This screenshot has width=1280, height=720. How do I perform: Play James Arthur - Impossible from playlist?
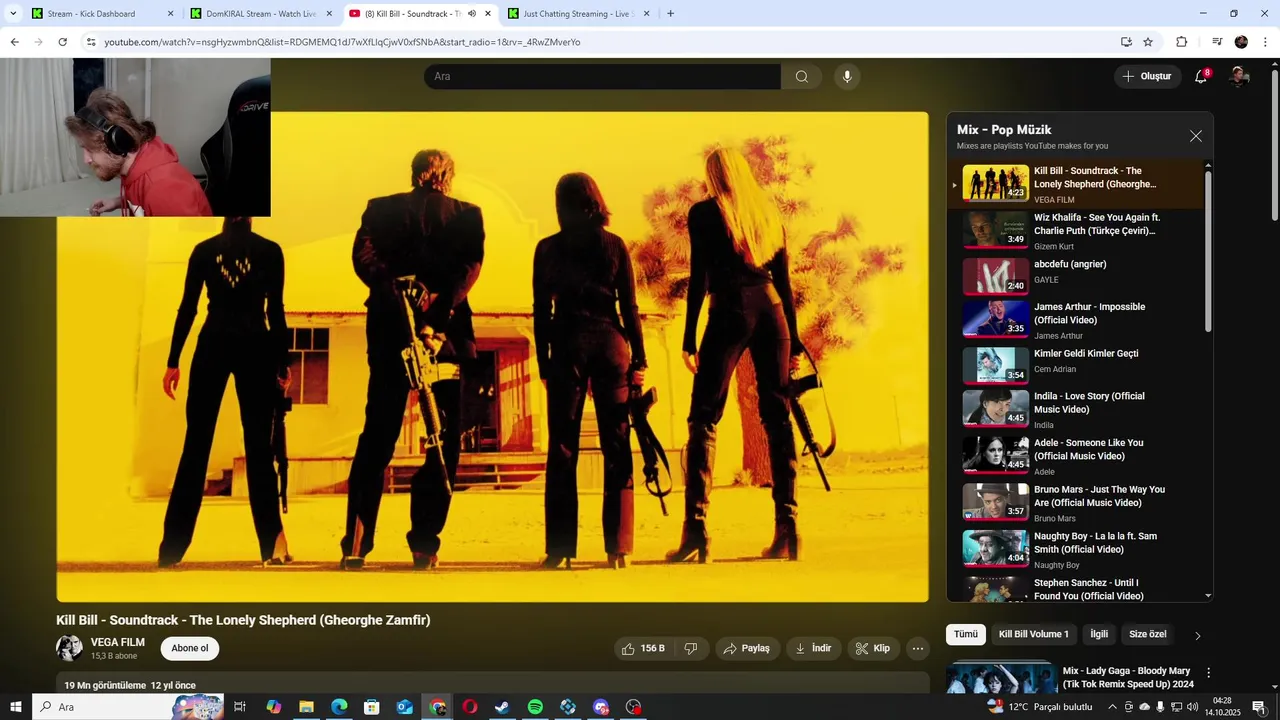click(x=1078, y=320)
